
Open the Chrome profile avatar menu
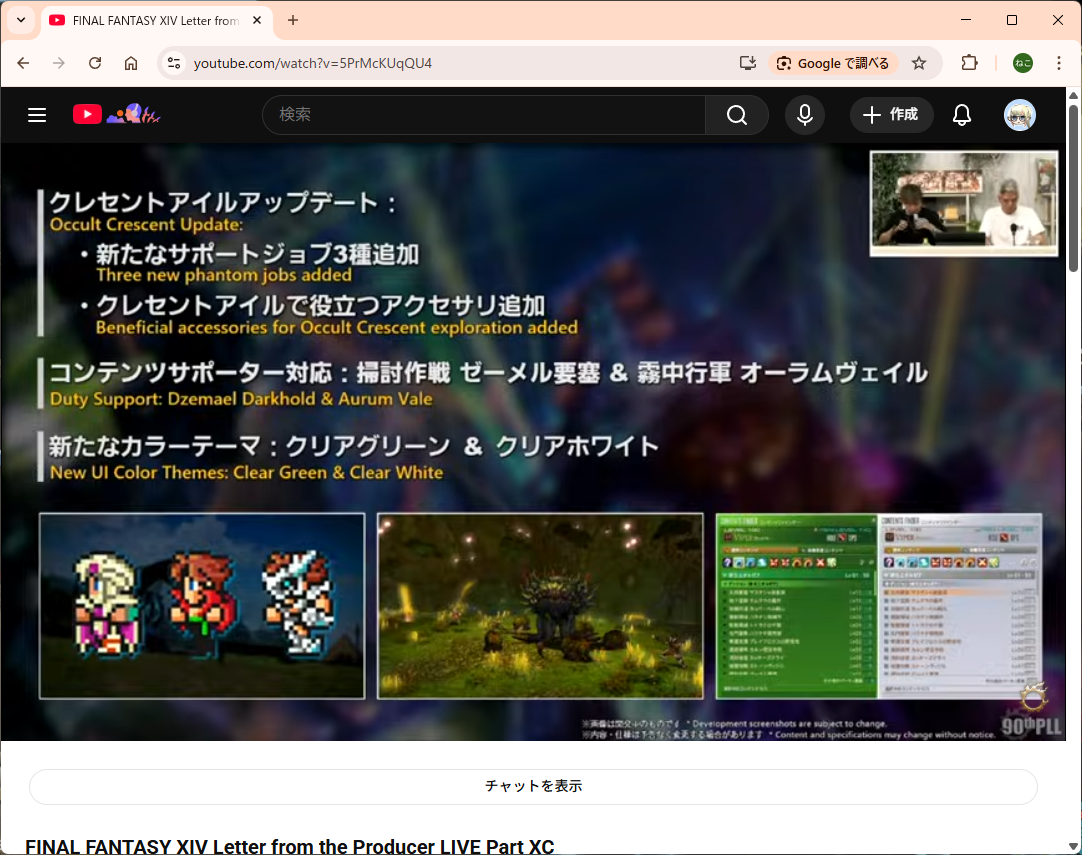click(1022, 63)
